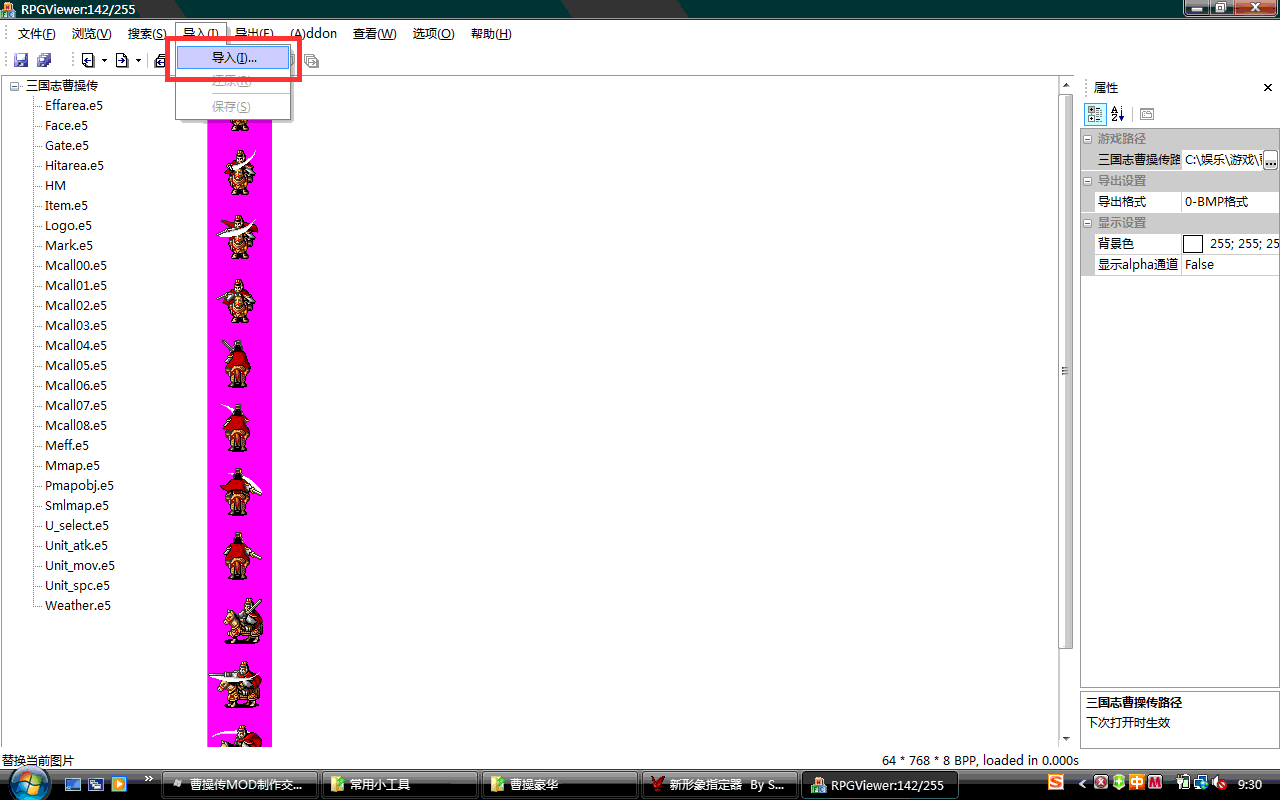Click the show desktop quick launch icon
Viewport: 1280px width, 800px height.
(x=73, y=784)
